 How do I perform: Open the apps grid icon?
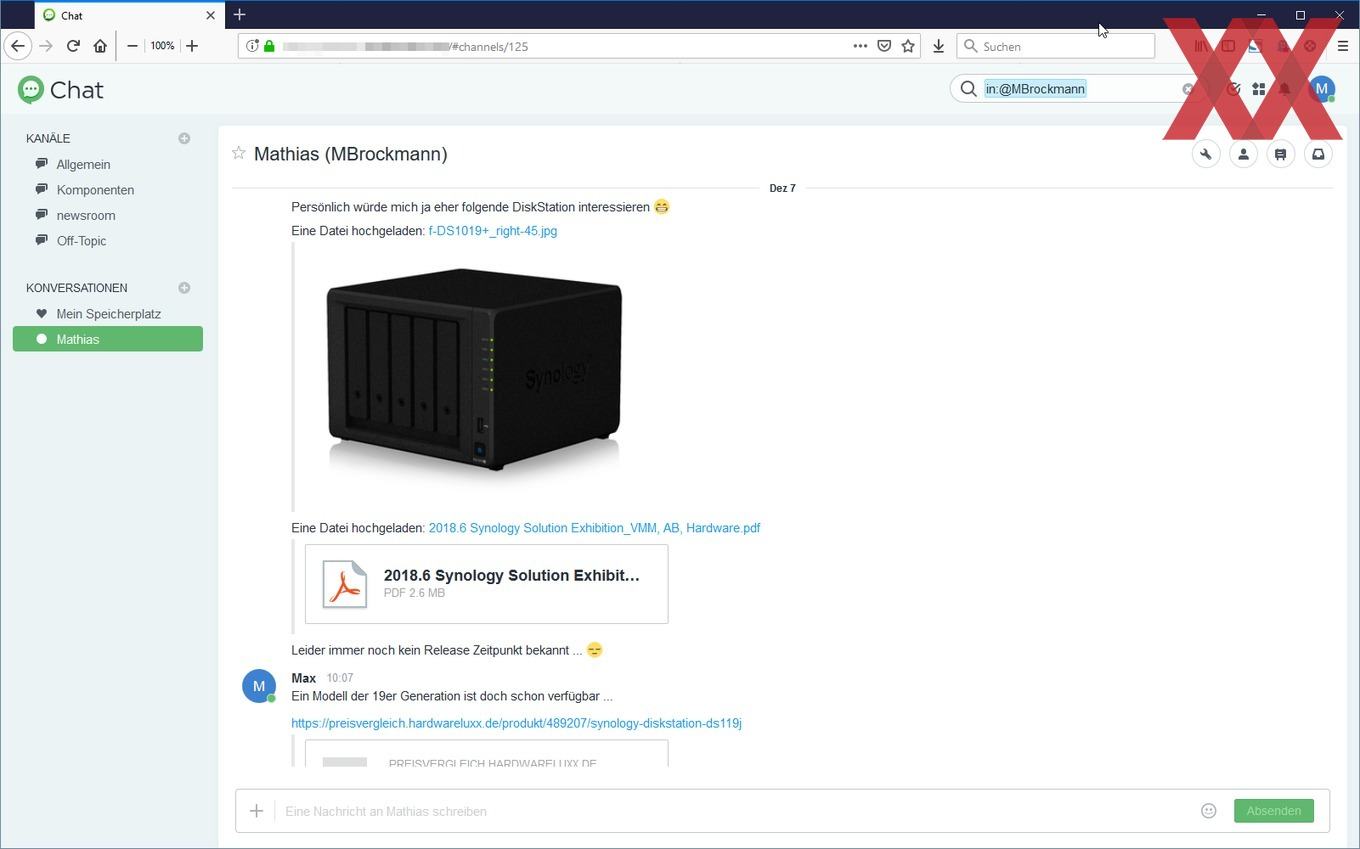click(x=1259, y=89)
